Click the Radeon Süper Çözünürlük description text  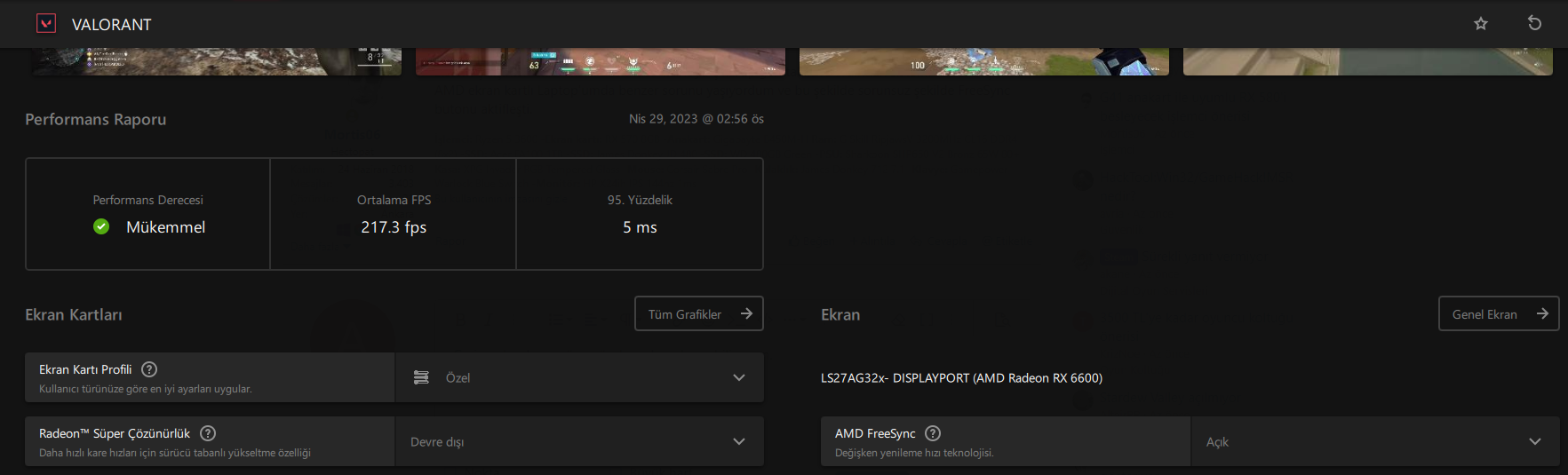(175, 453)
